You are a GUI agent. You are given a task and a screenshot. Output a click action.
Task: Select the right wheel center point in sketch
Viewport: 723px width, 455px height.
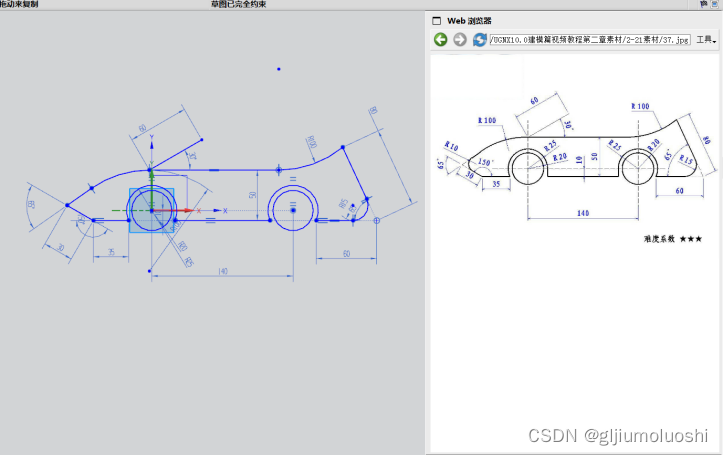point(293,211)
